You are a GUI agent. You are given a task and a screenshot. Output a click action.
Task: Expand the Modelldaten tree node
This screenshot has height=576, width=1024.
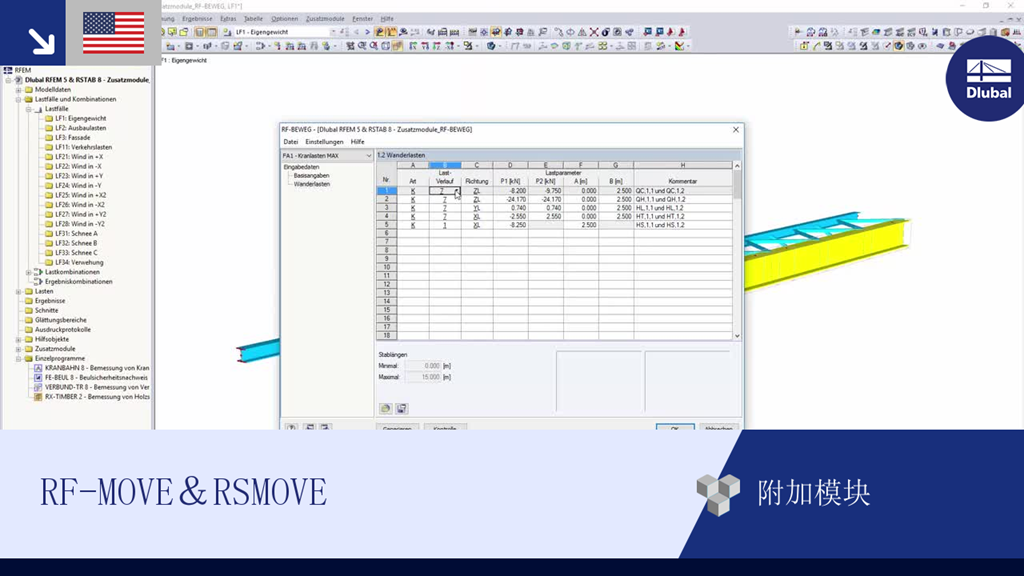tap(19, 89)
